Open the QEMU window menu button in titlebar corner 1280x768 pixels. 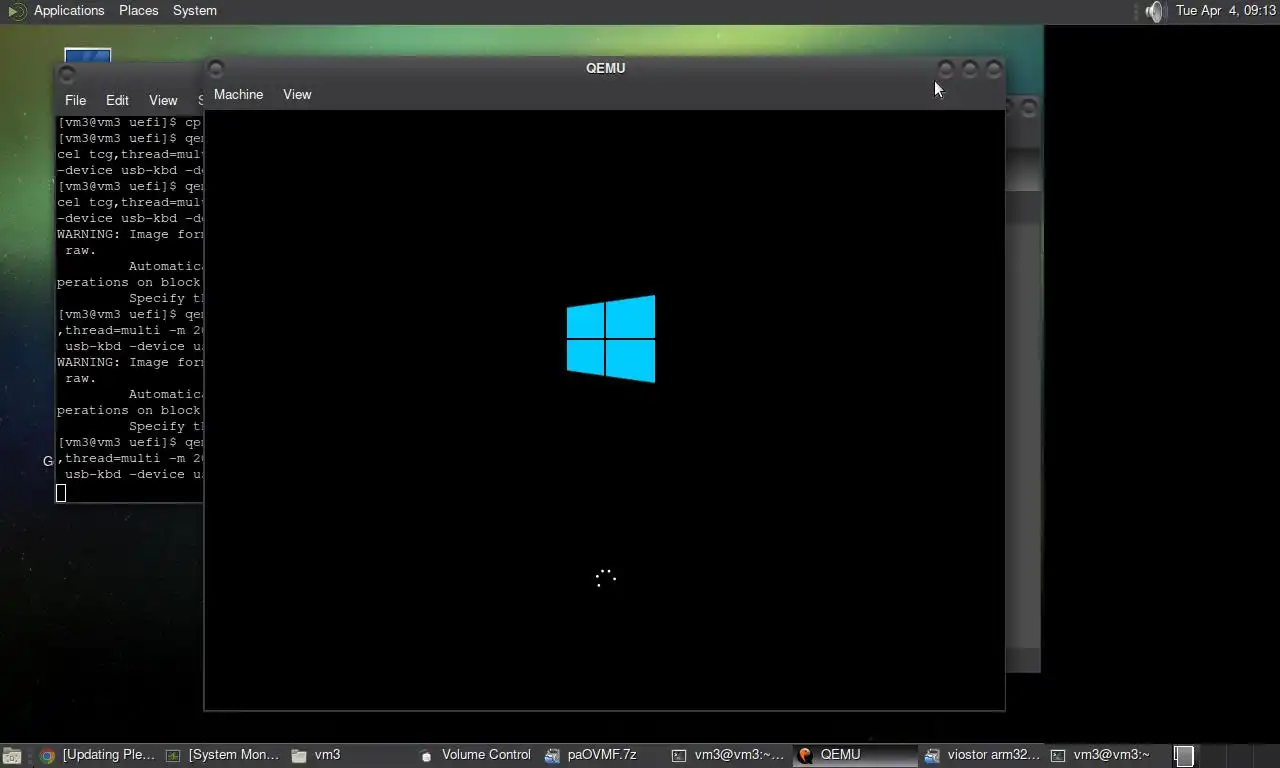[x=216, y=69]
